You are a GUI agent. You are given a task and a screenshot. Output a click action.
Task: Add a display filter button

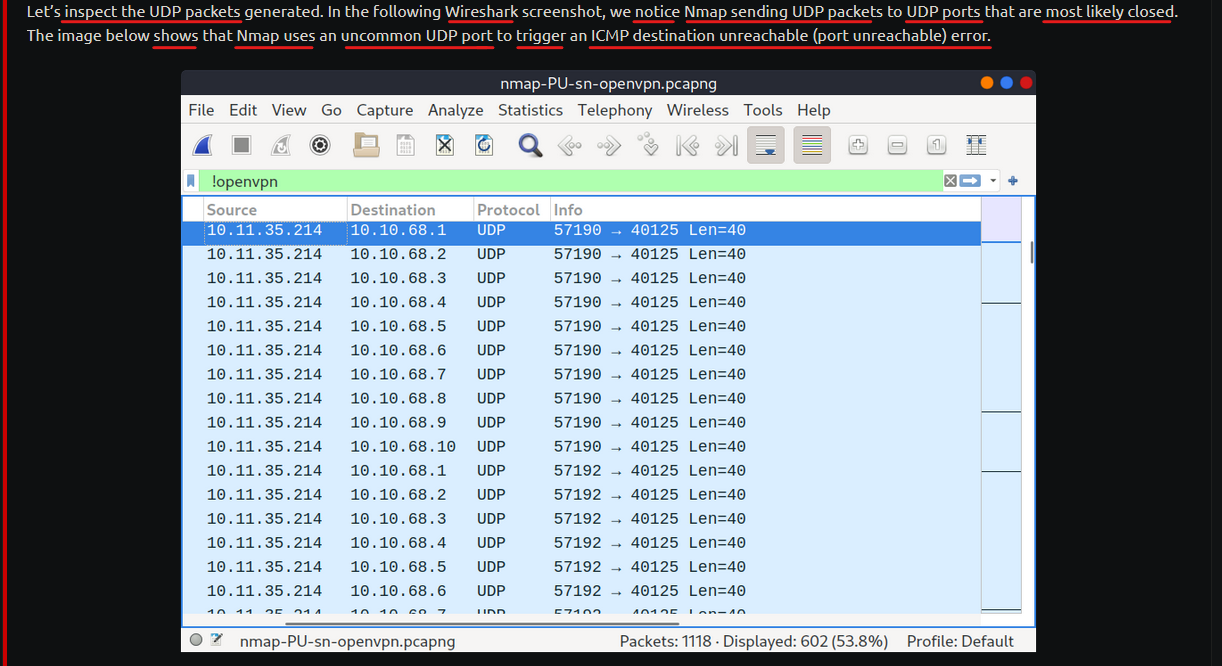(x=1013, y=181)
